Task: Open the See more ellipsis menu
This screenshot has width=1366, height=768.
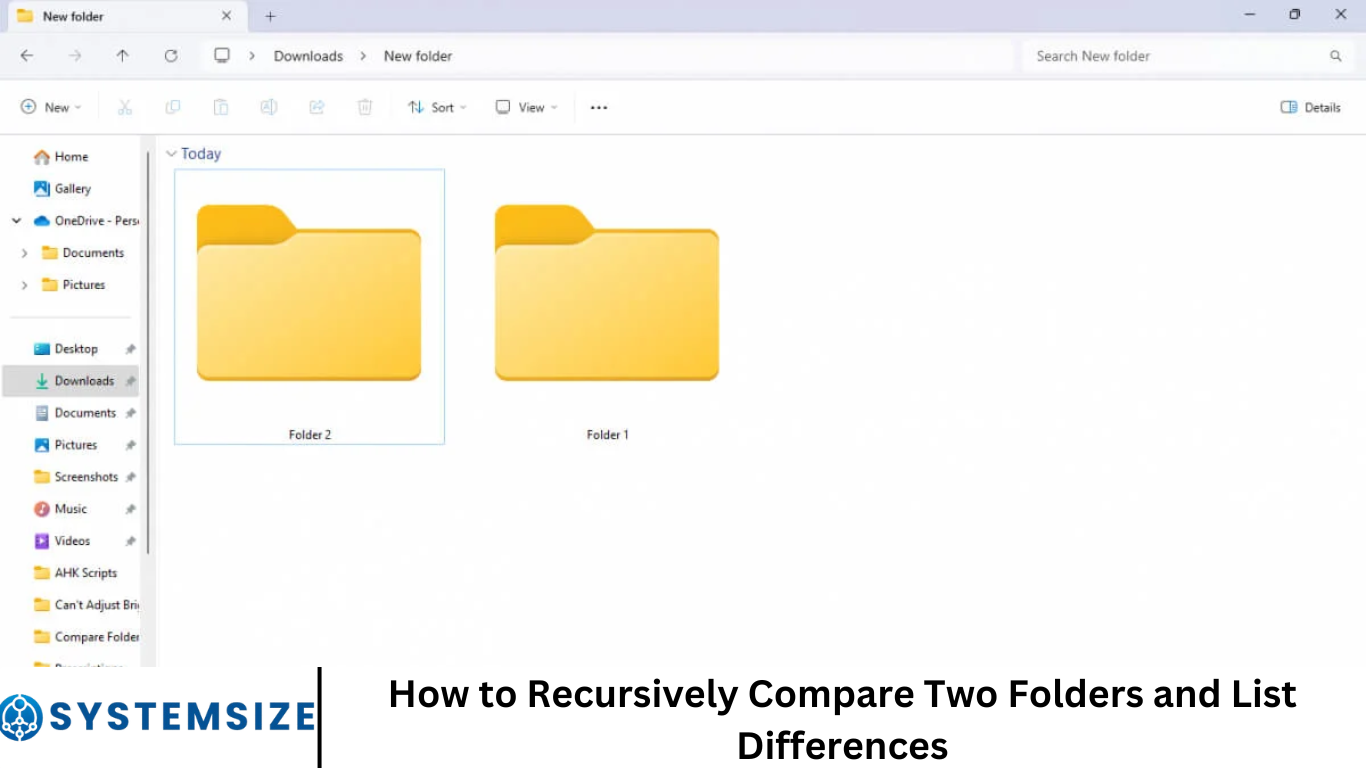Action: tap(599, 107)
